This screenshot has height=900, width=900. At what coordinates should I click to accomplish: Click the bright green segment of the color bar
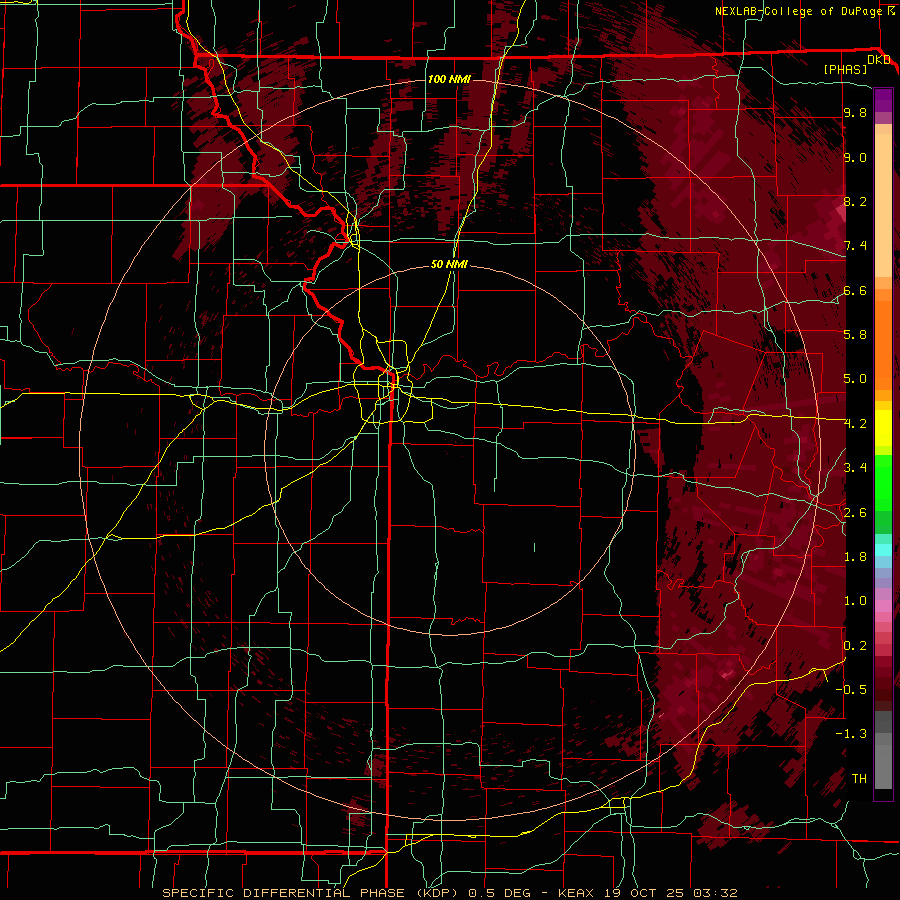pos(883,483)
